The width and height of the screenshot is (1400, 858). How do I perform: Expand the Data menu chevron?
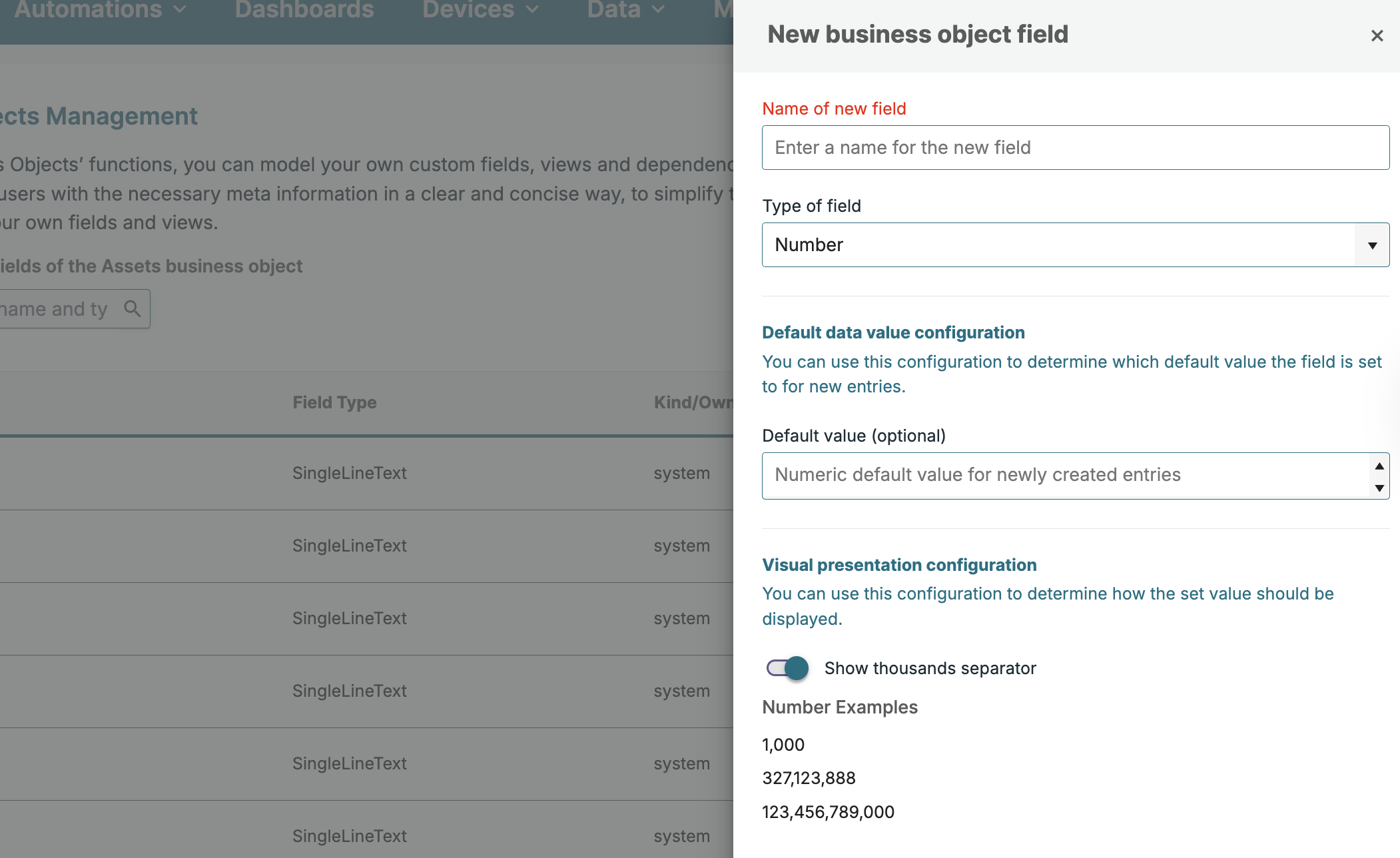pyautogui.click(x=658, y=10)
